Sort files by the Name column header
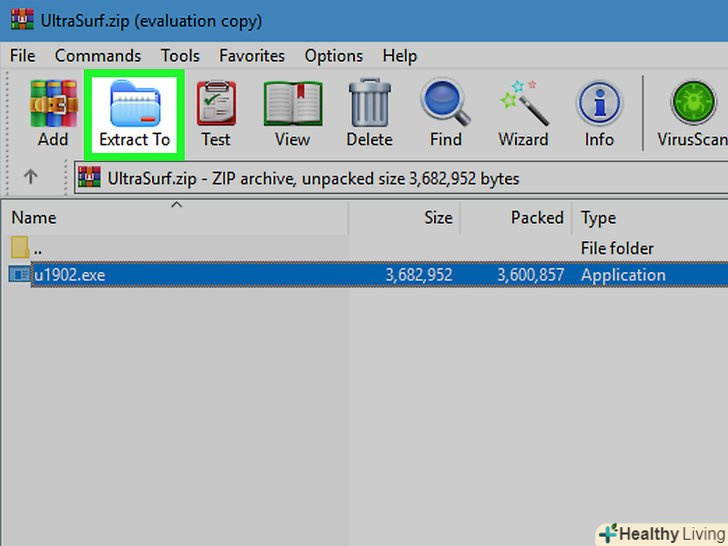Image resolution: width=728 pixels, height=546 pixels. 175,217
